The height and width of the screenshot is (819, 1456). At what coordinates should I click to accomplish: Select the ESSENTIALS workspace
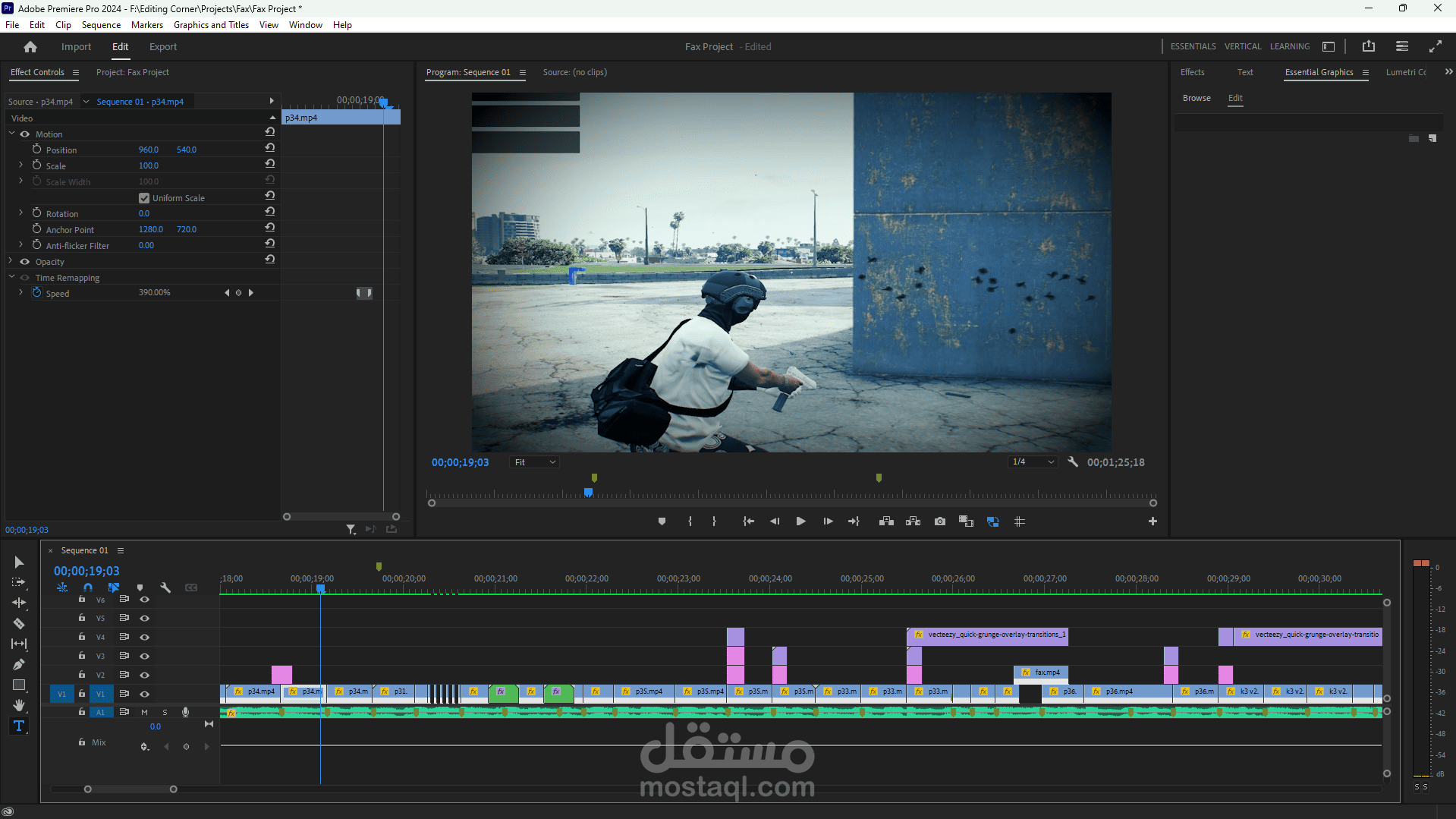tap(1193, 46)
